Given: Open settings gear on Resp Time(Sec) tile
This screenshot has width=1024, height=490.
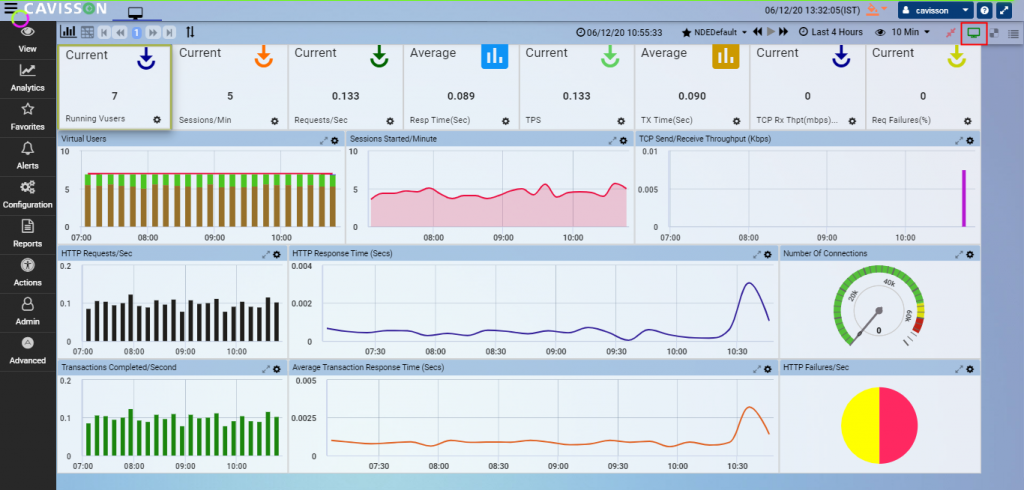Looking at the screenshot, I should (505, 121).
